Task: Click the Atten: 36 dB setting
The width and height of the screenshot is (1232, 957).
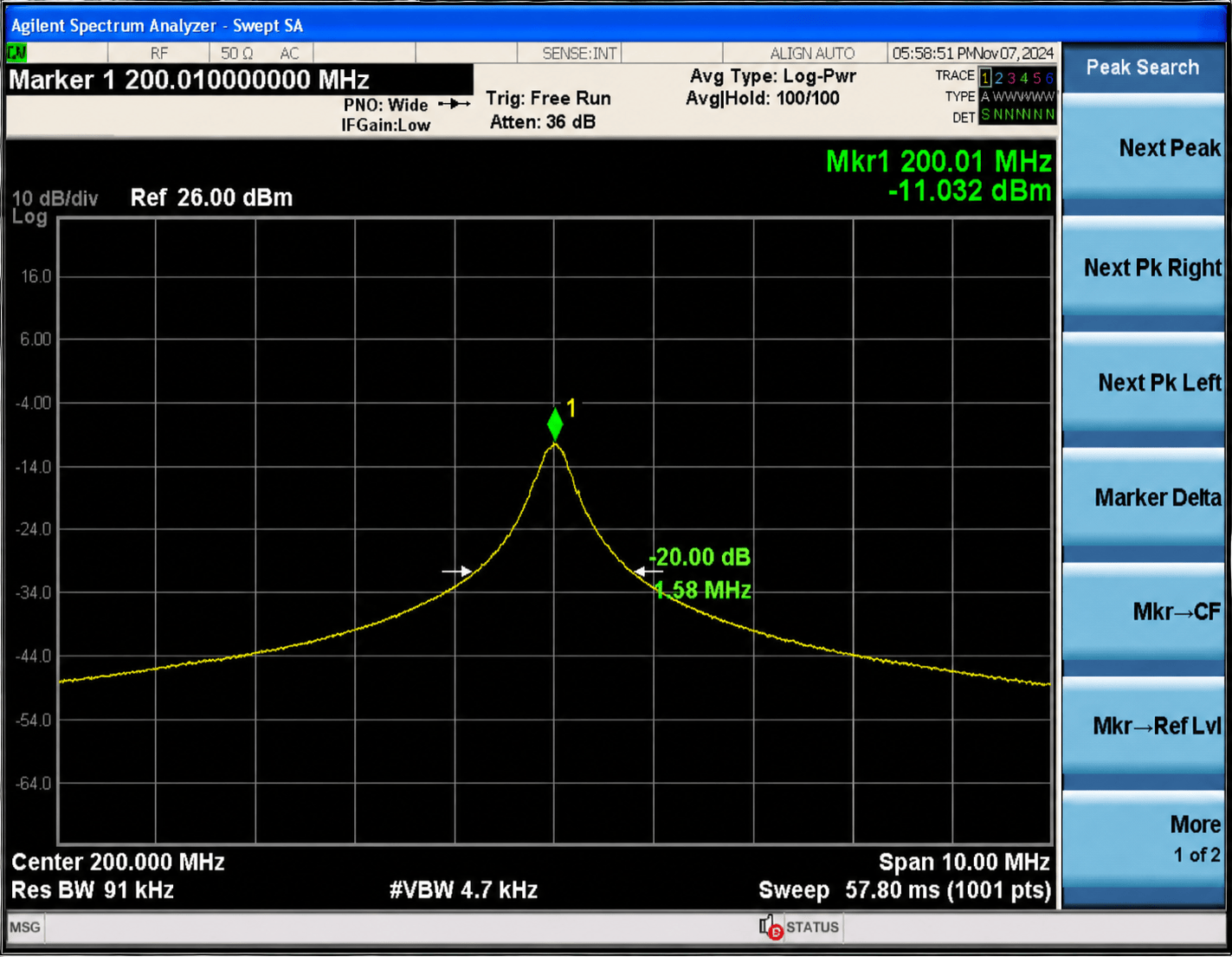Action: pos(543,122)
